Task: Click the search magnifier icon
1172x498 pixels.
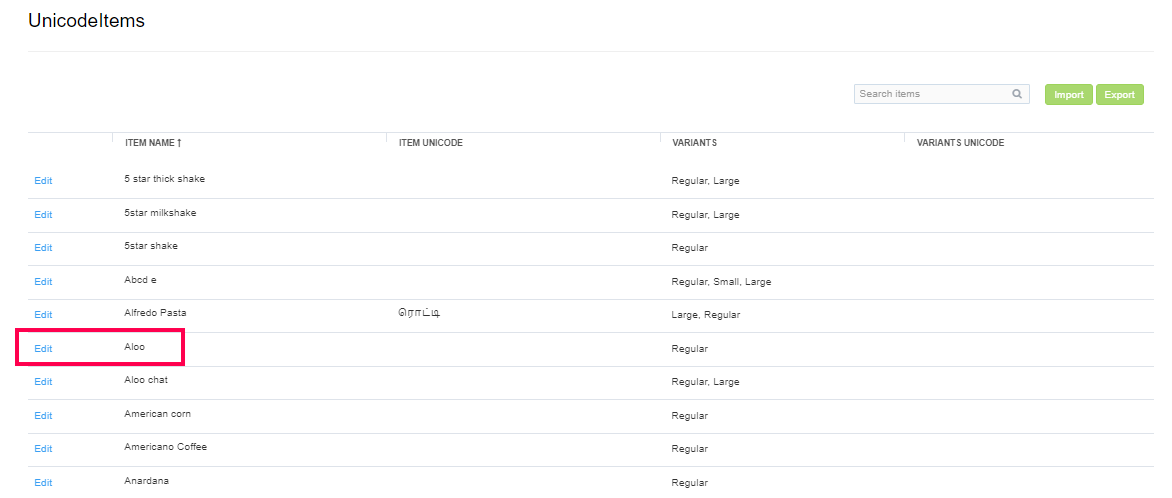Action: pyautogui.click(x=1017, y=94)
